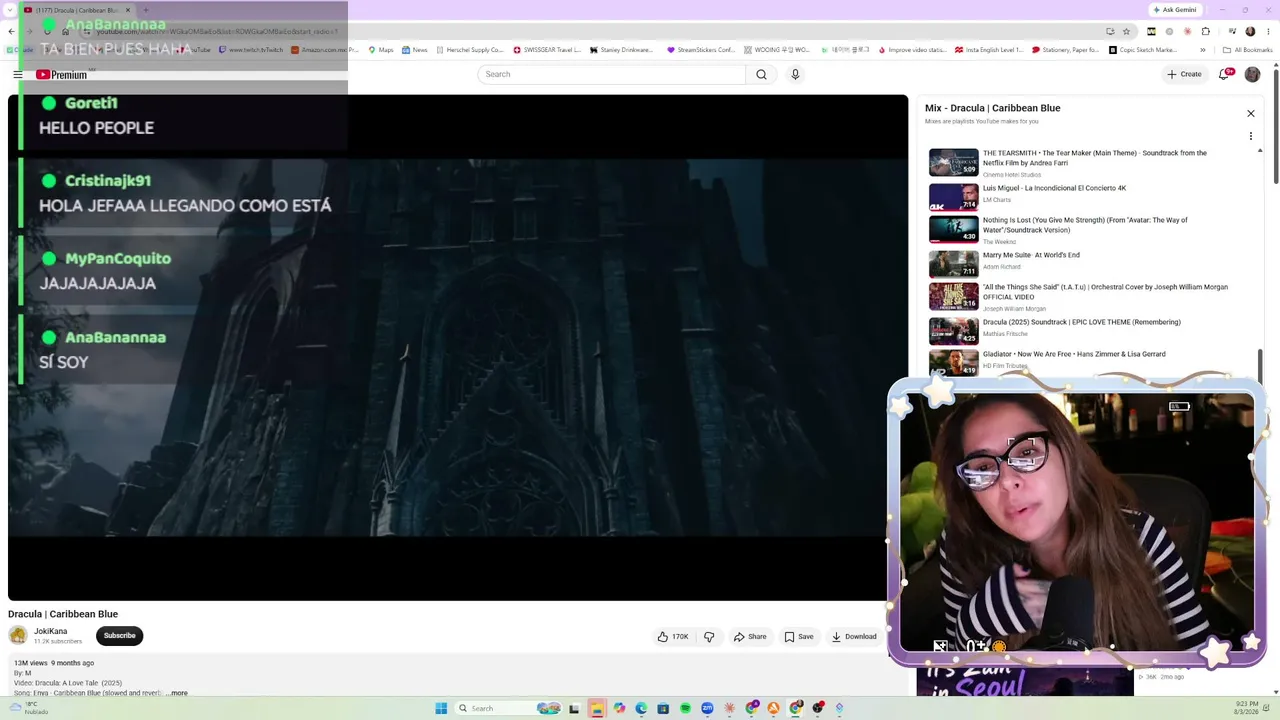Viewport: 1280px width, 720px height.
Task: Play Nothing Is Lost Avatar soundtrack thumbnail
Action: [954, 229]
